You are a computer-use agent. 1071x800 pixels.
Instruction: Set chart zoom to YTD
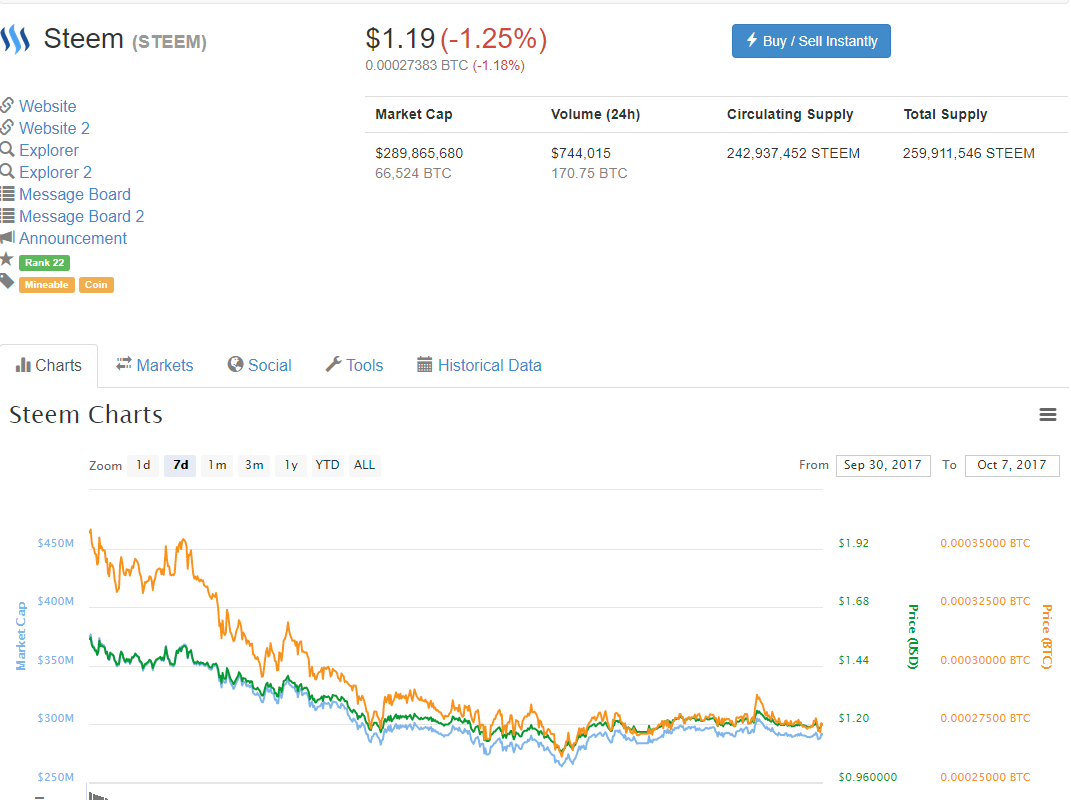[x=327, y=465]
